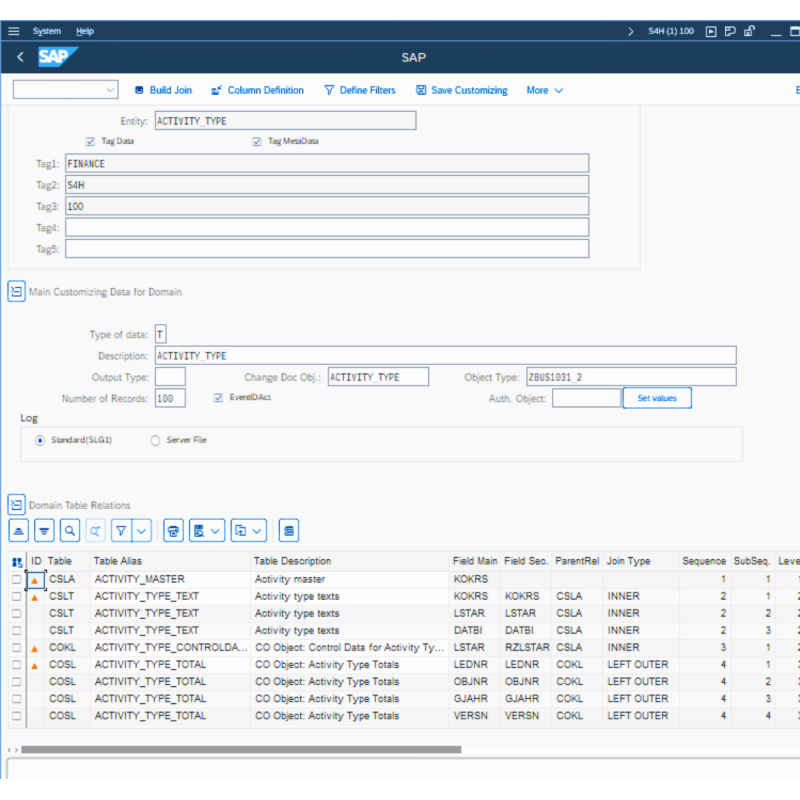Open the Help menu

coord(85,31)
